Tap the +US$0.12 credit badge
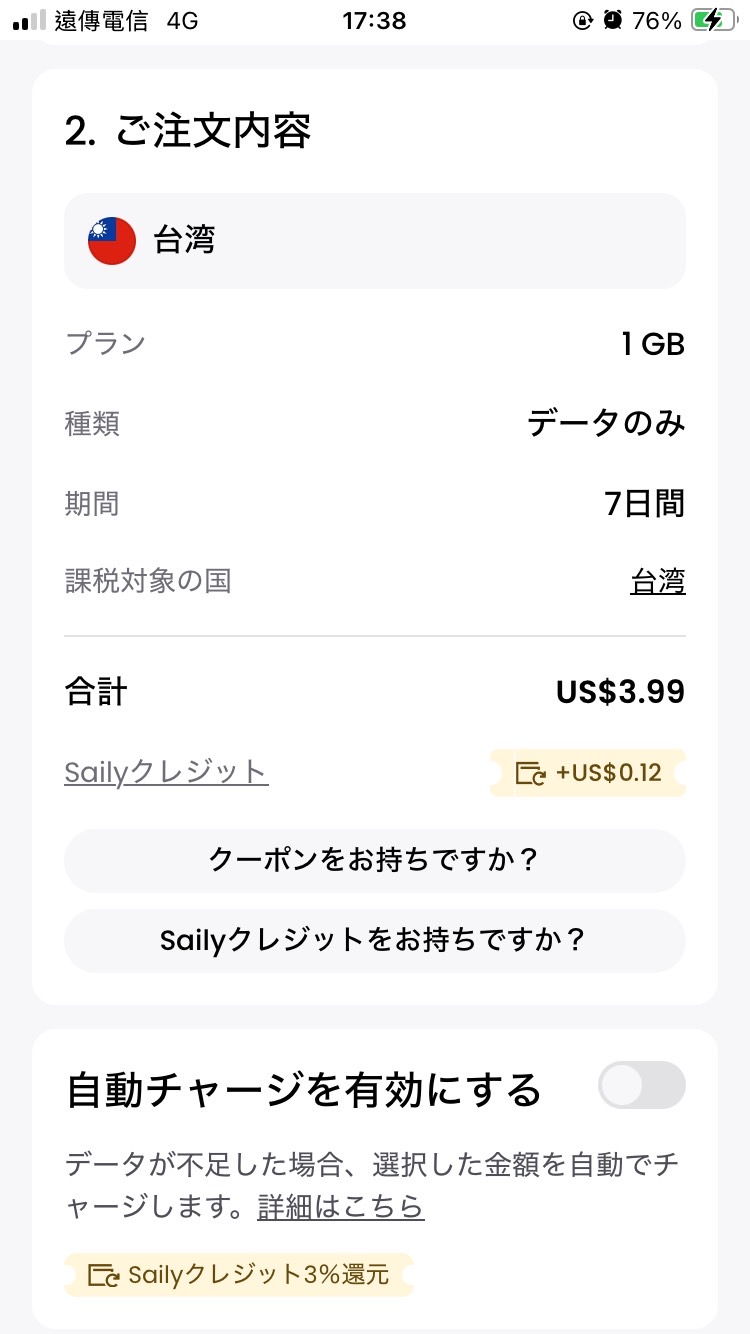The width and height of the screenshot is (750, 1334). point(589,773)
